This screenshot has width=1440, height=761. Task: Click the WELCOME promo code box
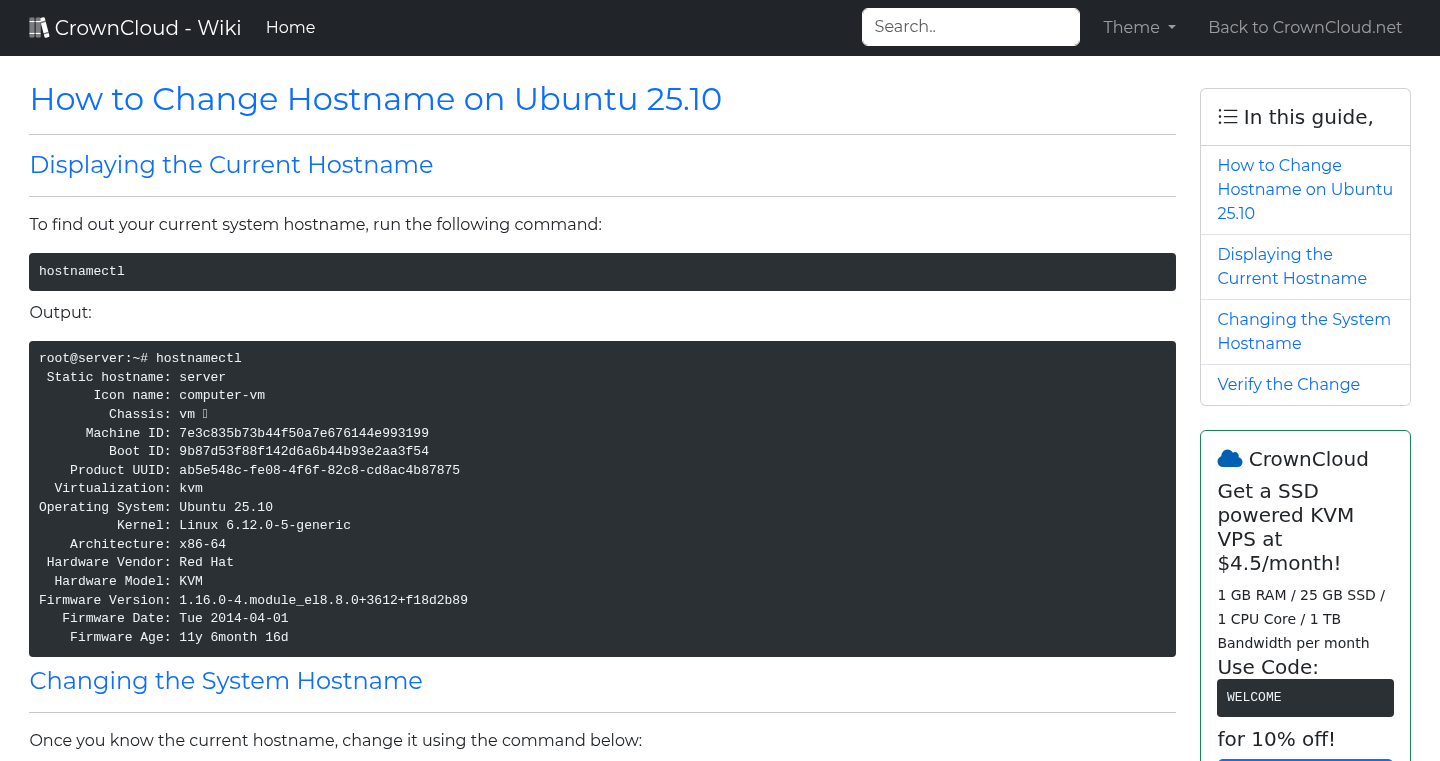pyautogui.click(x=1305, y=697)
